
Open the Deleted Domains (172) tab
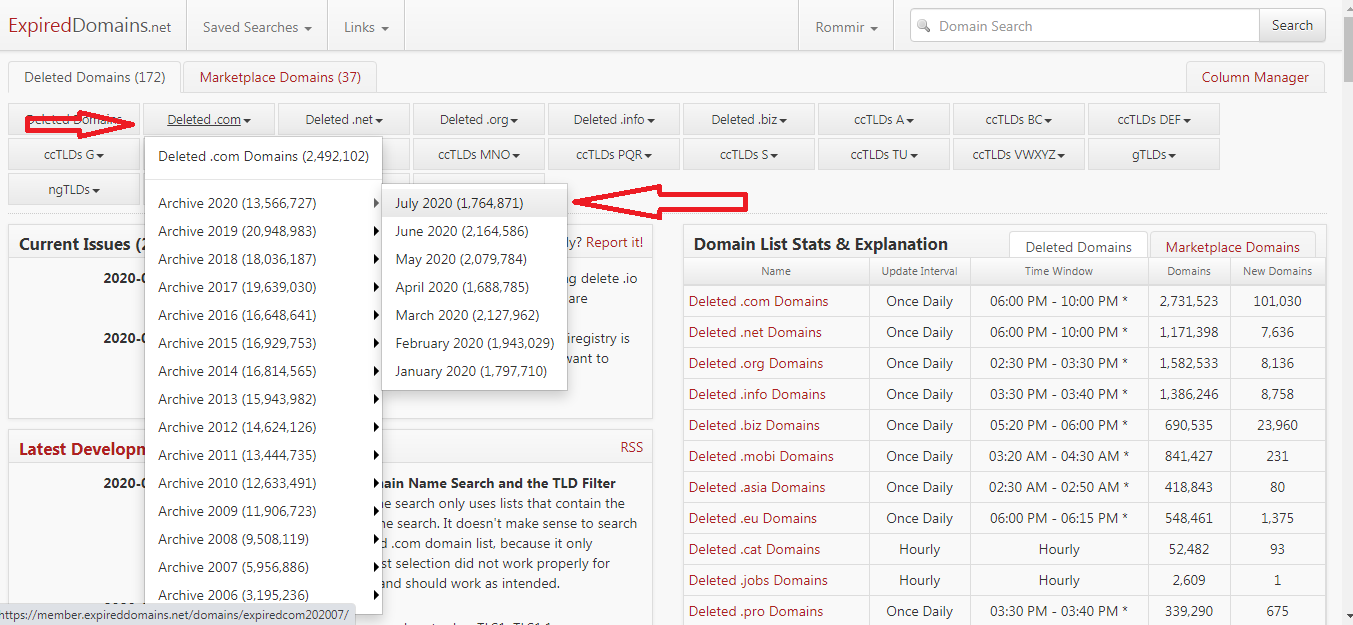(x=94, y=77)
